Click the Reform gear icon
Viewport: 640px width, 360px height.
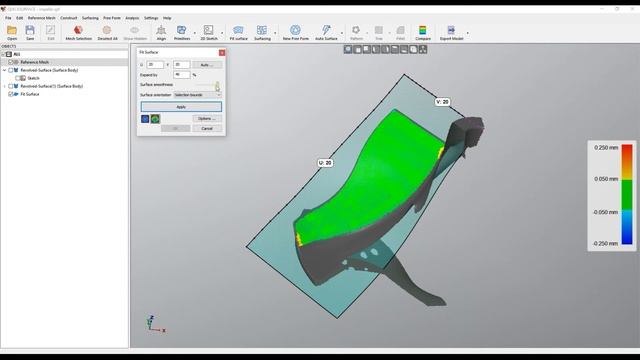tap(356, 30)
